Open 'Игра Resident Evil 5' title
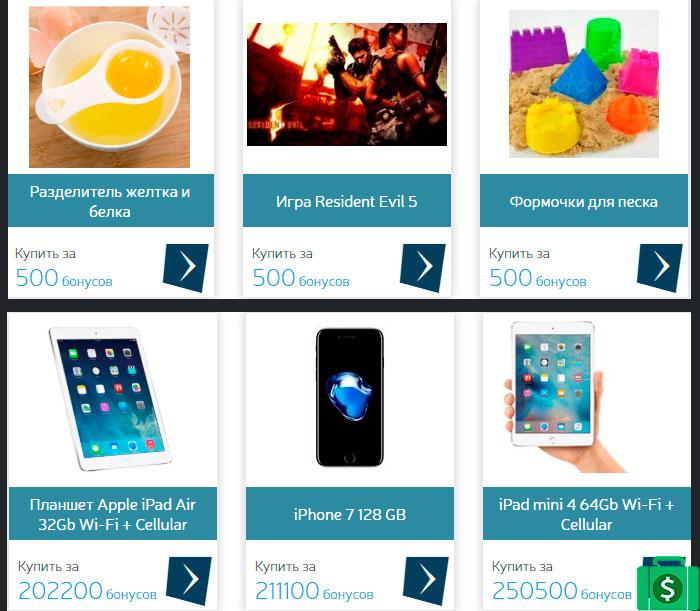Image resolution: width=700 pixels, height=611 pixels. coord(347,201)
